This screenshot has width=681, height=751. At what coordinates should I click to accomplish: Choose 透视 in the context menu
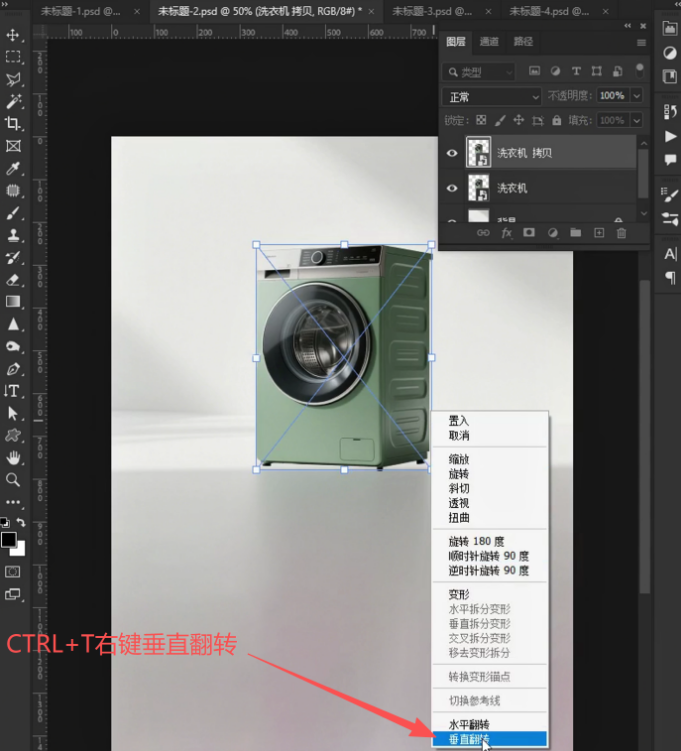(x=489, y=503)
